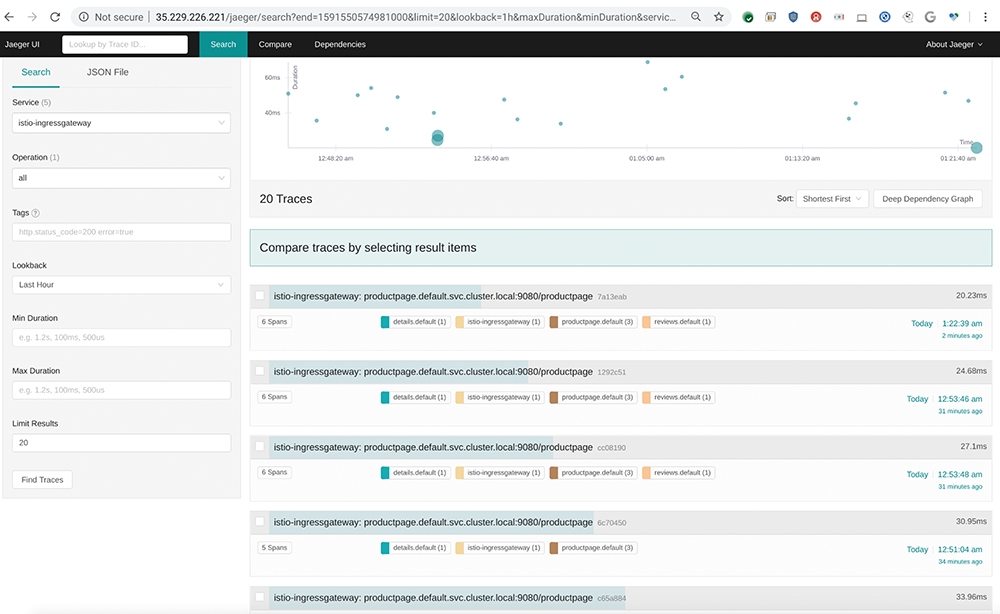Open the Dependencies page
The height and width of the screenshot is (614, 1000).
[x=340, y=44]
